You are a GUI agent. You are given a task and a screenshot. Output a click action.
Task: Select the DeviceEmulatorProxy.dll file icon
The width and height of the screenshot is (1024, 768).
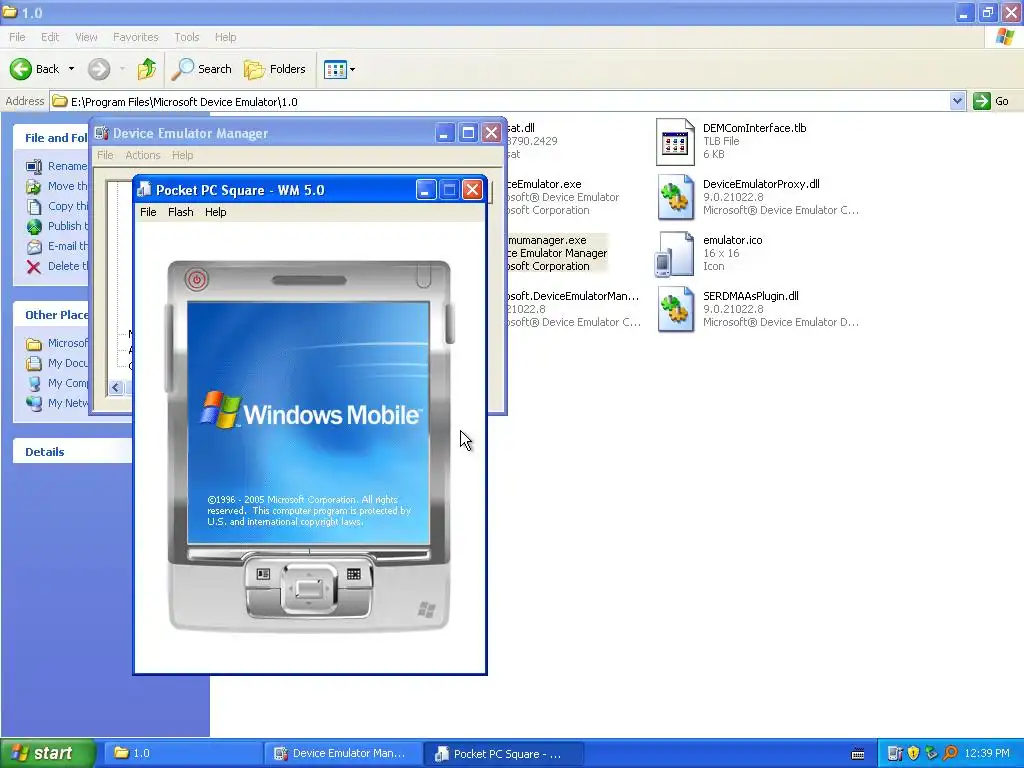point(675,197)
